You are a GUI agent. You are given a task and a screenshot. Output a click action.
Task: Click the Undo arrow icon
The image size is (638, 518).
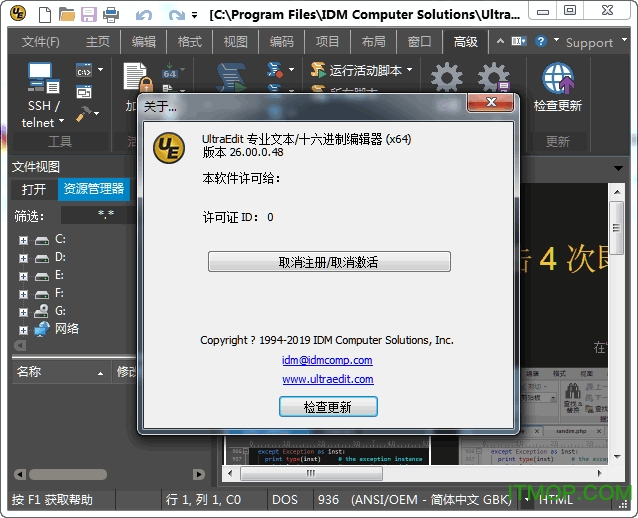[x=144, y=15]
